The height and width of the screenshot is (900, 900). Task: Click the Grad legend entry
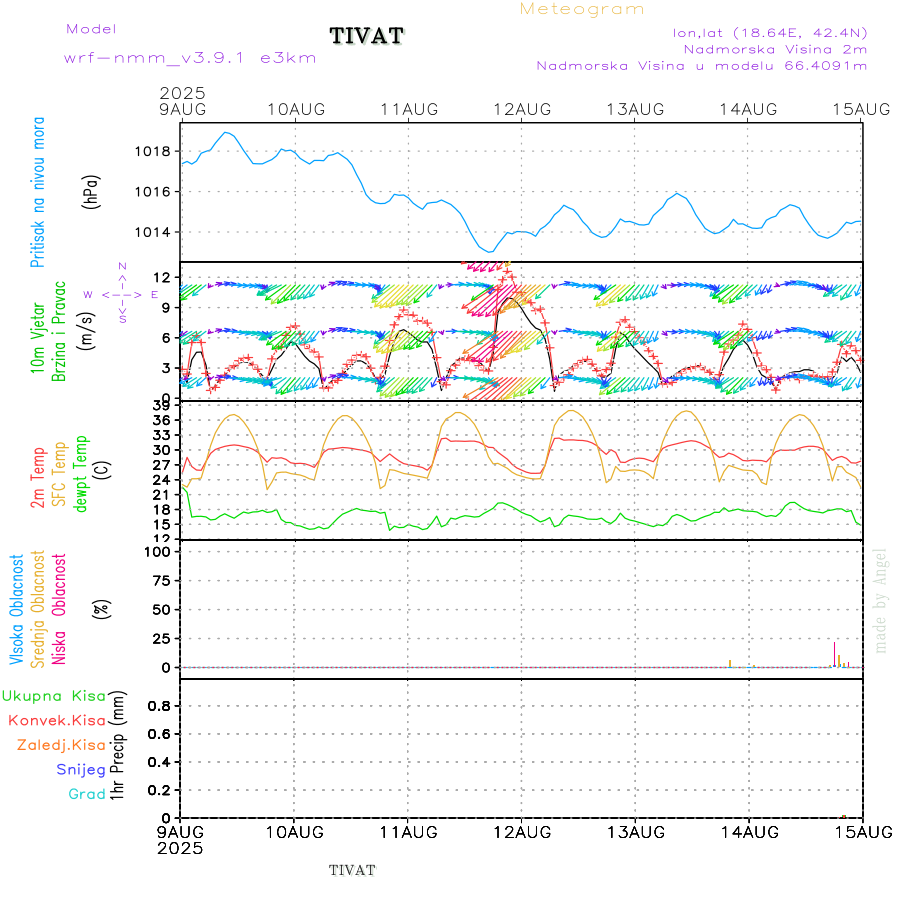(86, 794)
